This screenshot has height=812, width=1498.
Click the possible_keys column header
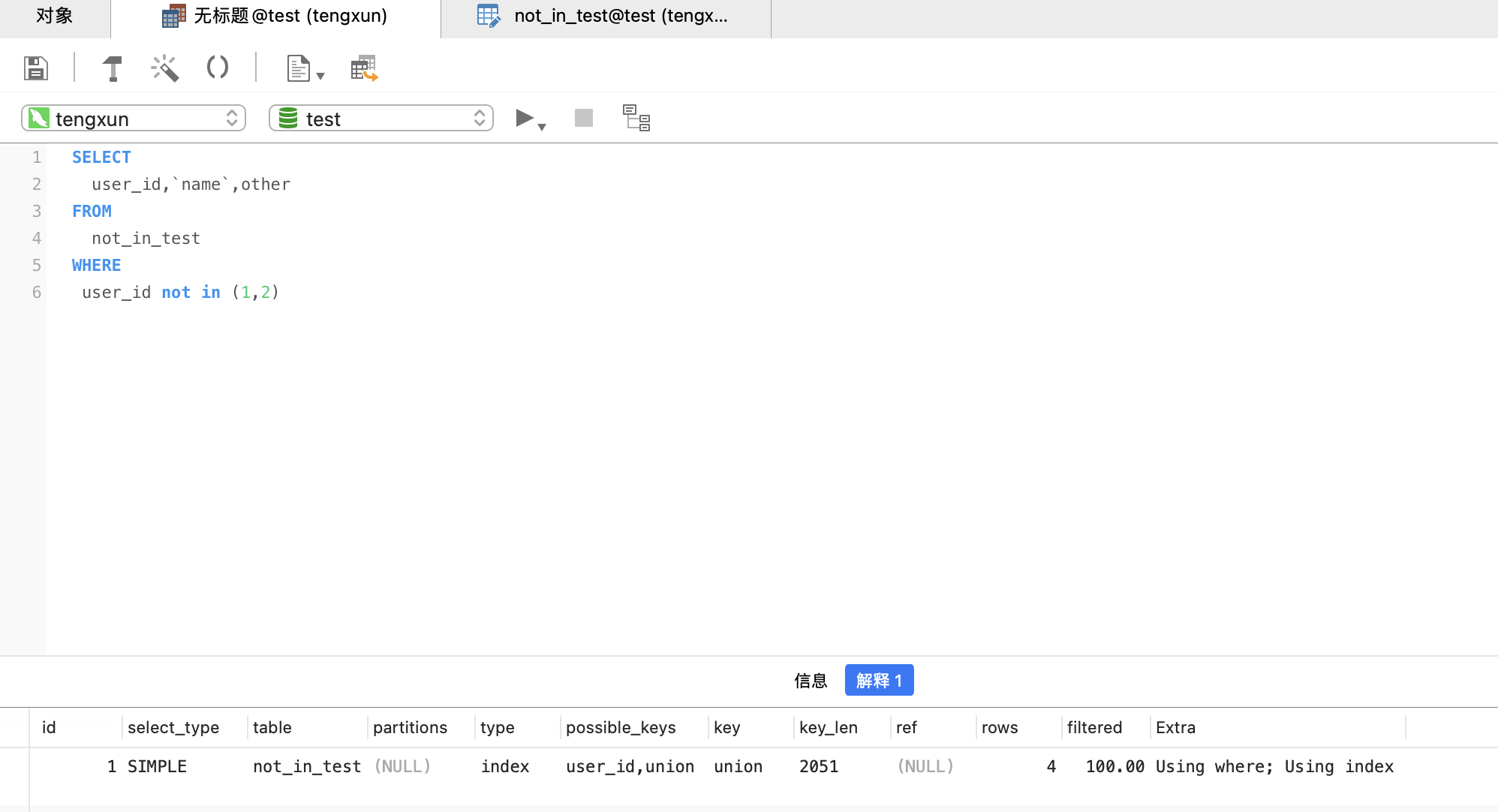(x=621, y=727)
